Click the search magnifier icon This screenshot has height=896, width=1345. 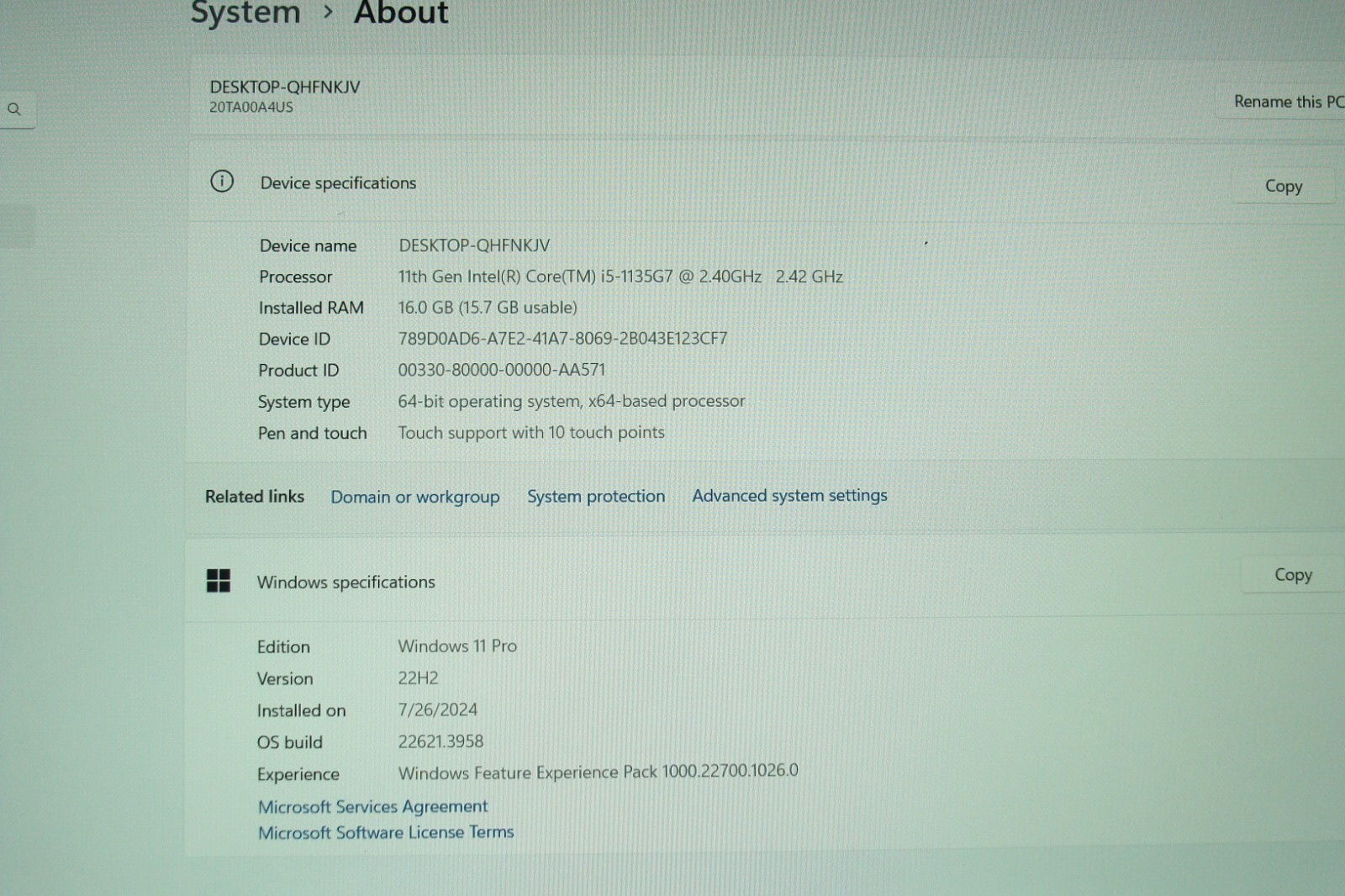[x=14, y=109]
